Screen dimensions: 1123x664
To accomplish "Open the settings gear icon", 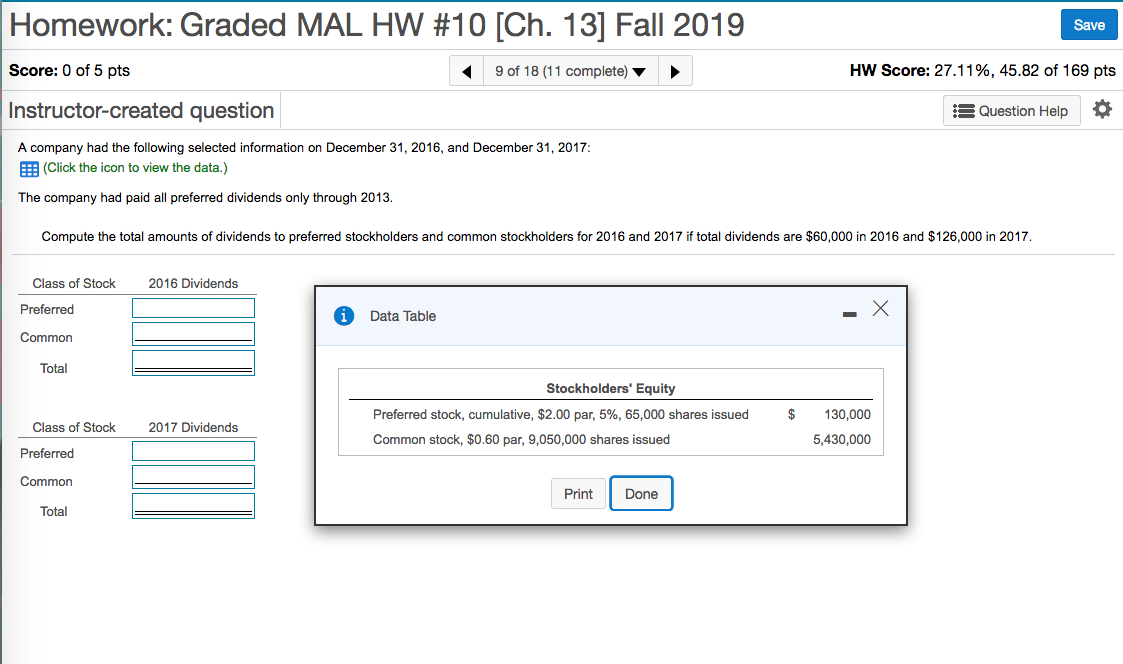I will point(1102,110).
